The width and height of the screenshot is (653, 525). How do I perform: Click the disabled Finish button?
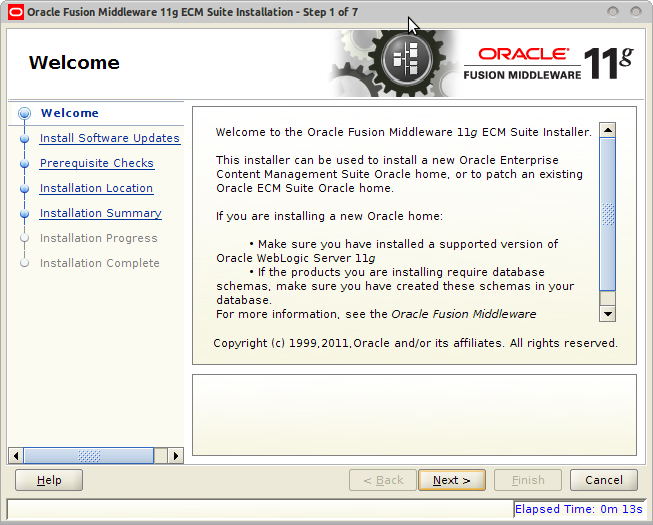528,480
